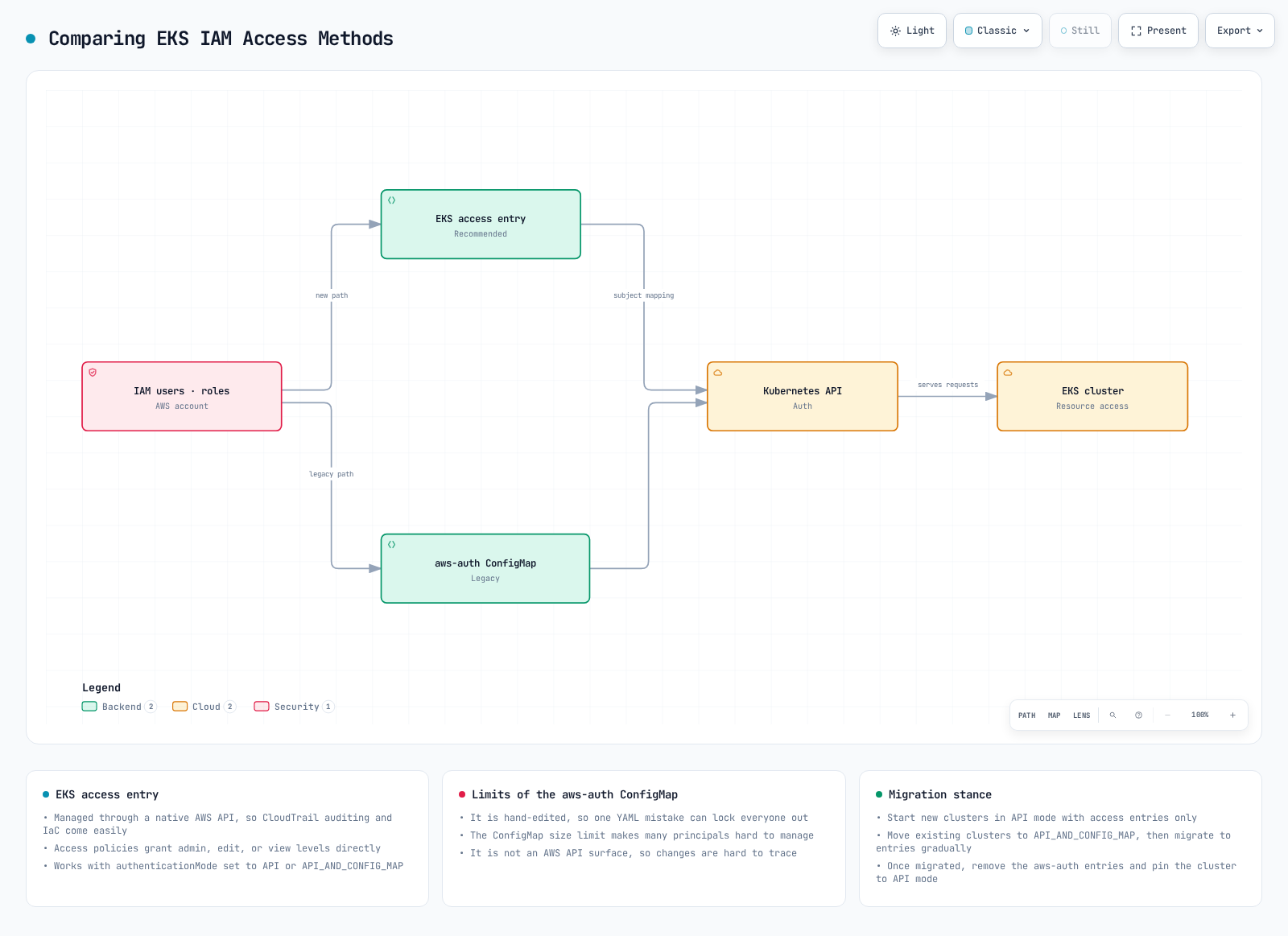The height and width of the screenshot is (936, 1288).
Task: Click the diagram title 'Comparing EKS IAM Access Methods'
Action: [x=221, y=39]
